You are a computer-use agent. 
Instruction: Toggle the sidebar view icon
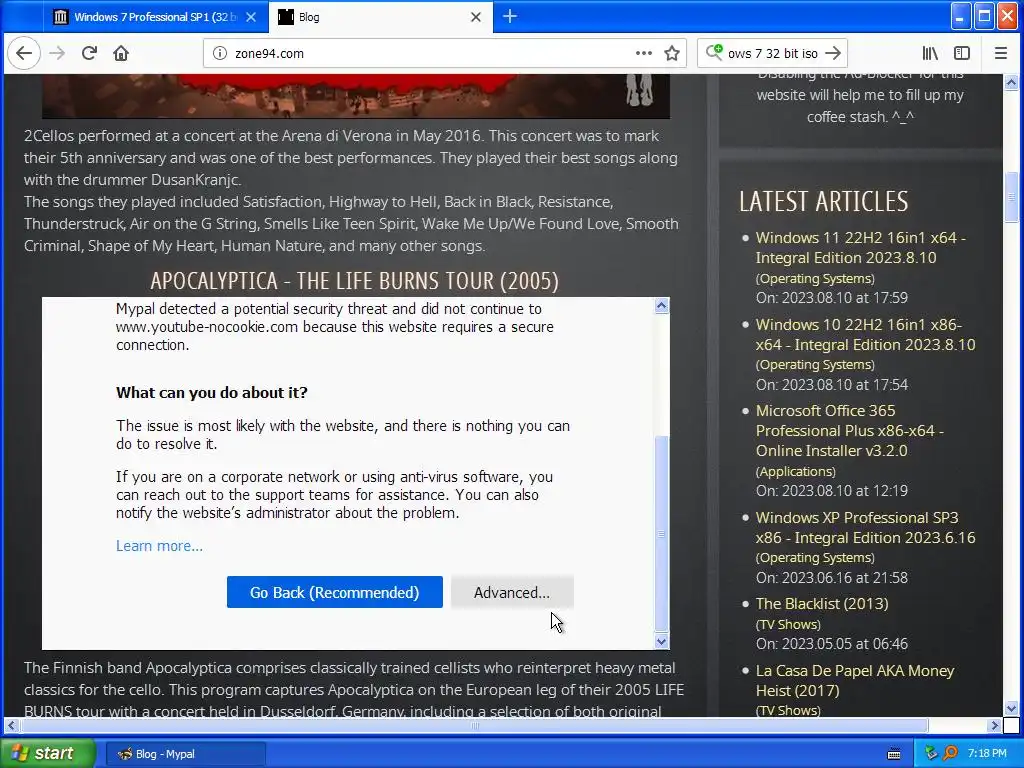click(962, 53)
